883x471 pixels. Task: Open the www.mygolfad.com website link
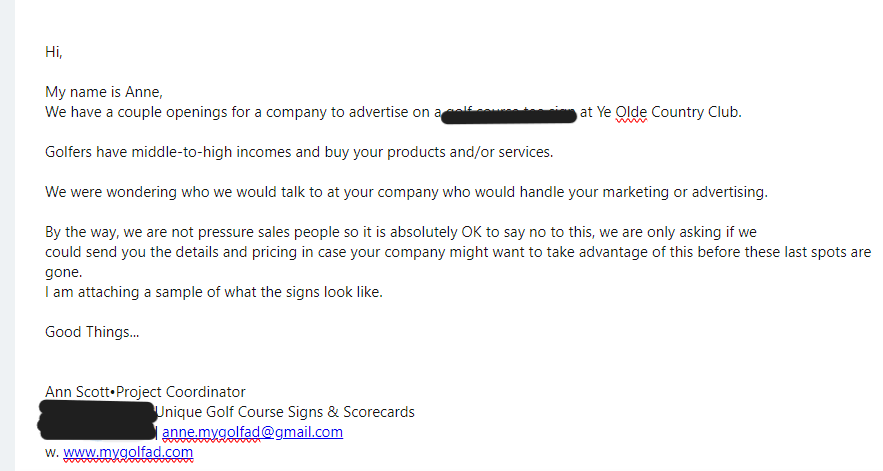click(128, 452)
